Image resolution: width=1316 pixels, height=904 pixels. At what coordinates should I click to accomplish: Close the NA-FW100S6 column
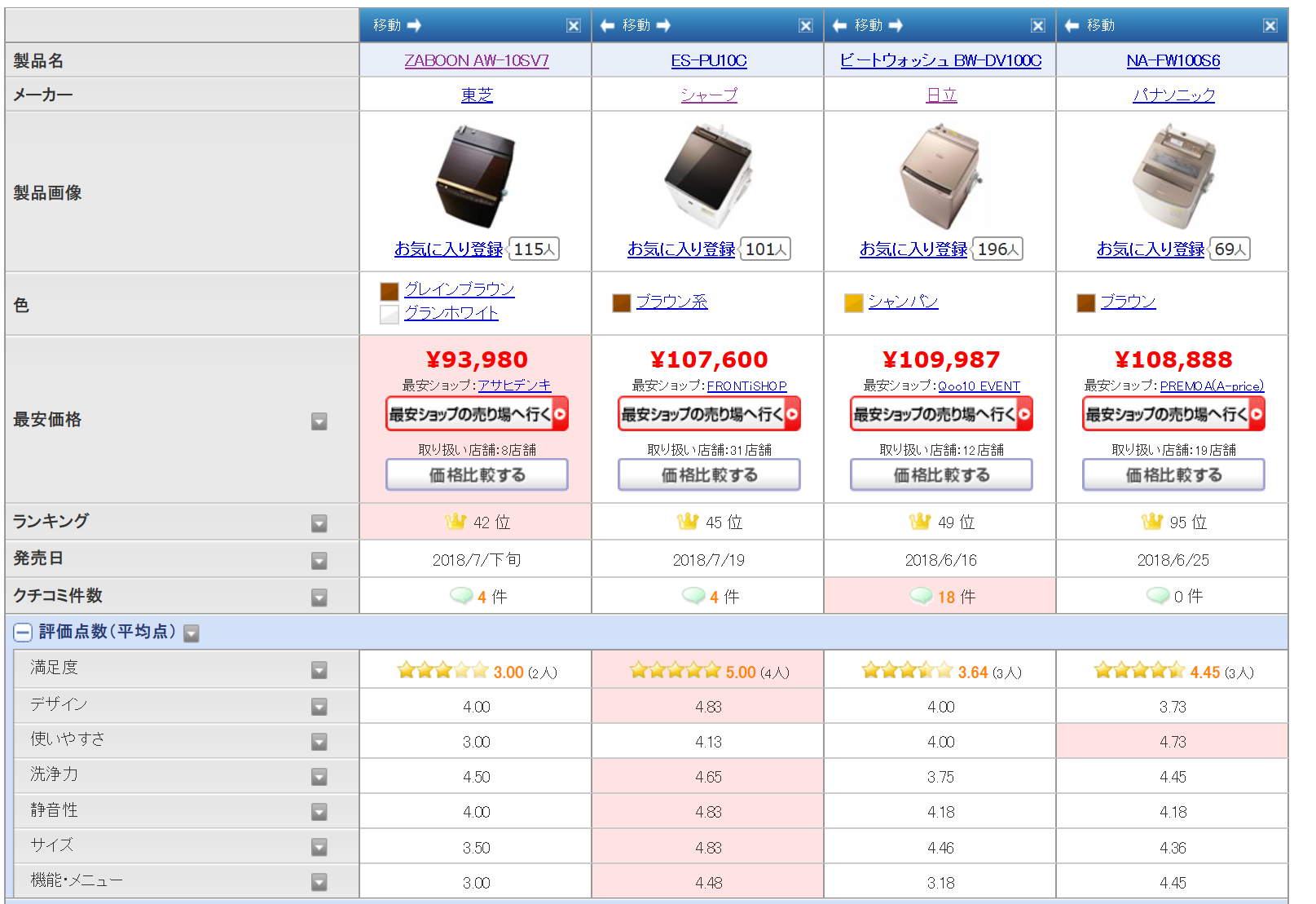click(1270, 26)
